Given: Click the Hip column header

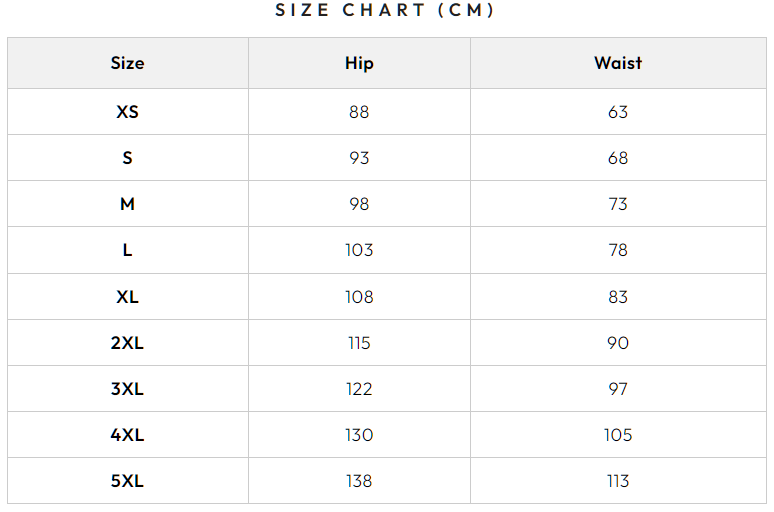Looking at the screenshot, I should (359, 63).
